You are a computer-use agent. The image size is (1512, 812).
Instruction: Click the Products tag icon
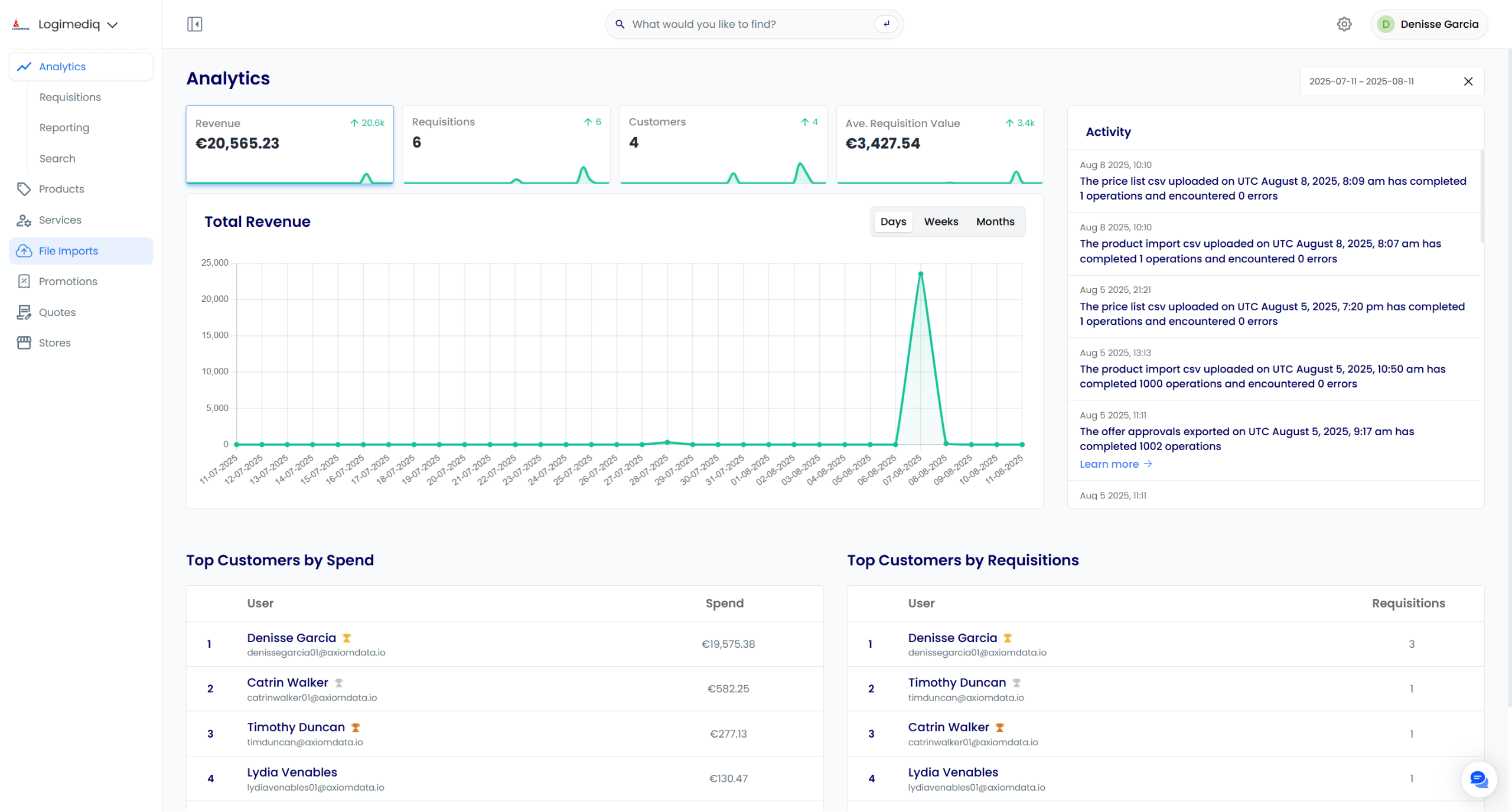[24, 189]
